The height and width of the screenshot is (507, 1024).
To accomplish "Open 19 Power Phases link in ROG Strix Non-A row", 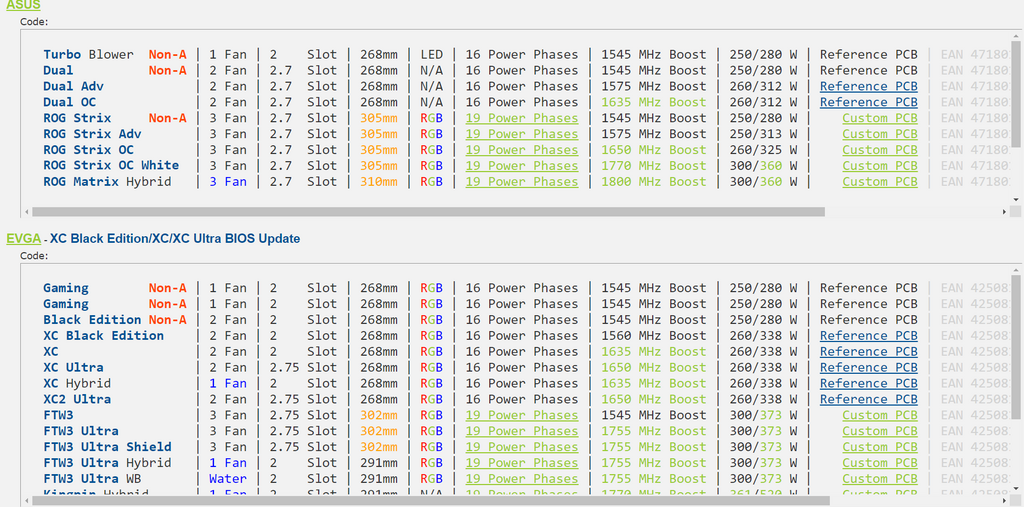I will click(522, 118).
